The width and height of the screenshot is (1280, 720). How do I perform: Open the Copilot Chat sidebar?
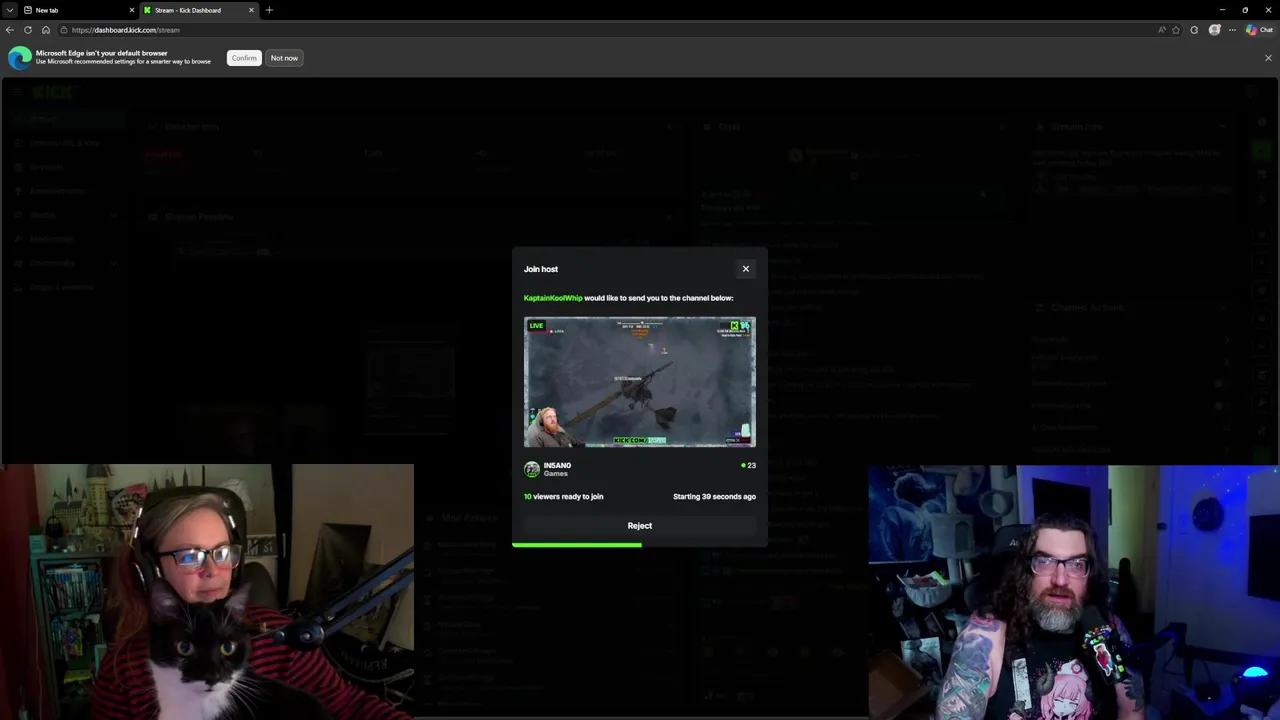(x=1259, y=30)
